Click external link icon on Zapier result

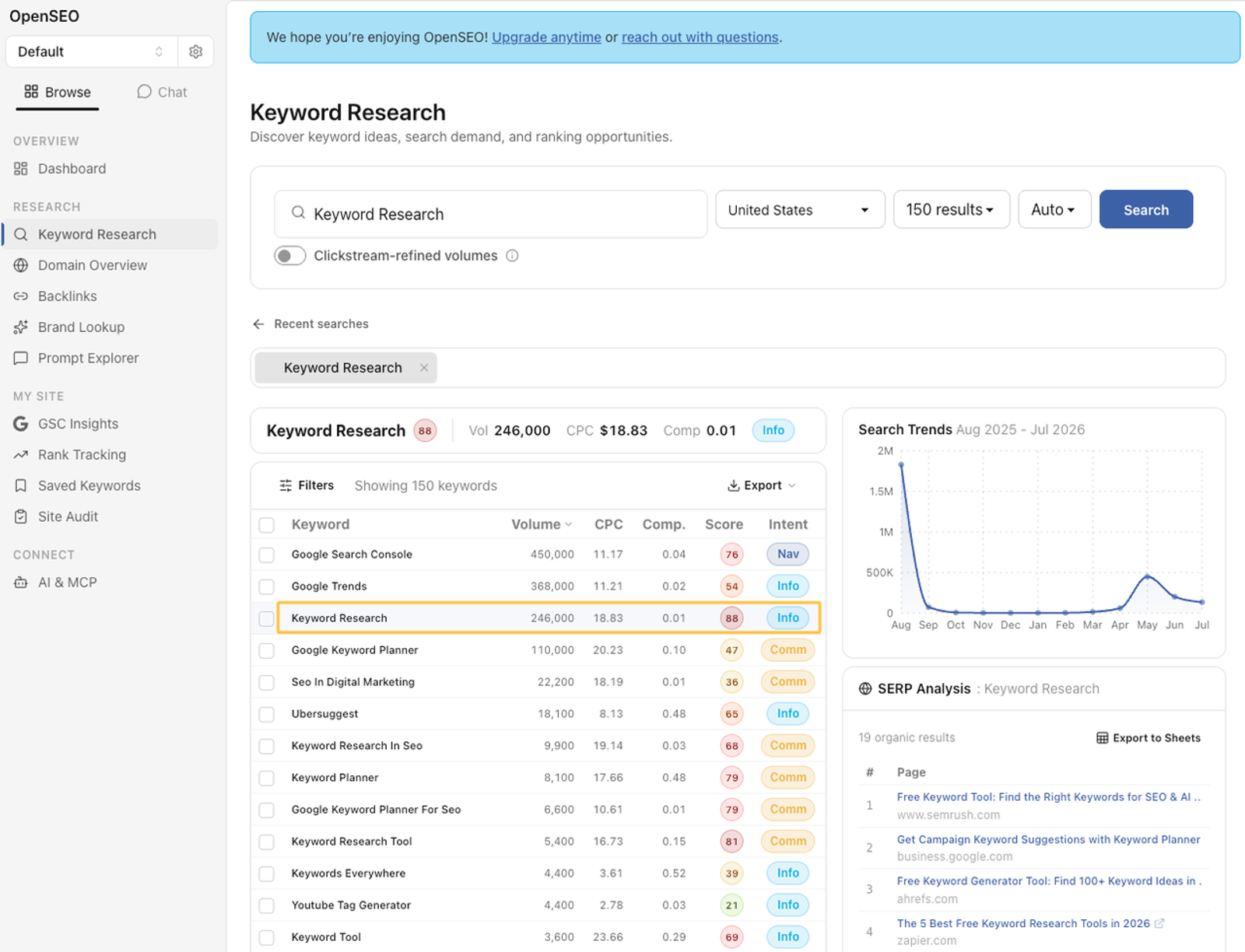(x=1159, y=923)
